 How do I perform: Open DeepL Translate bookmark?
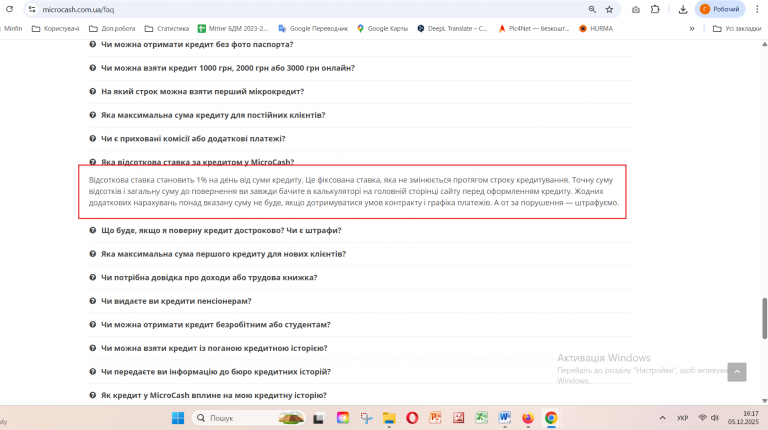[452, 28]
